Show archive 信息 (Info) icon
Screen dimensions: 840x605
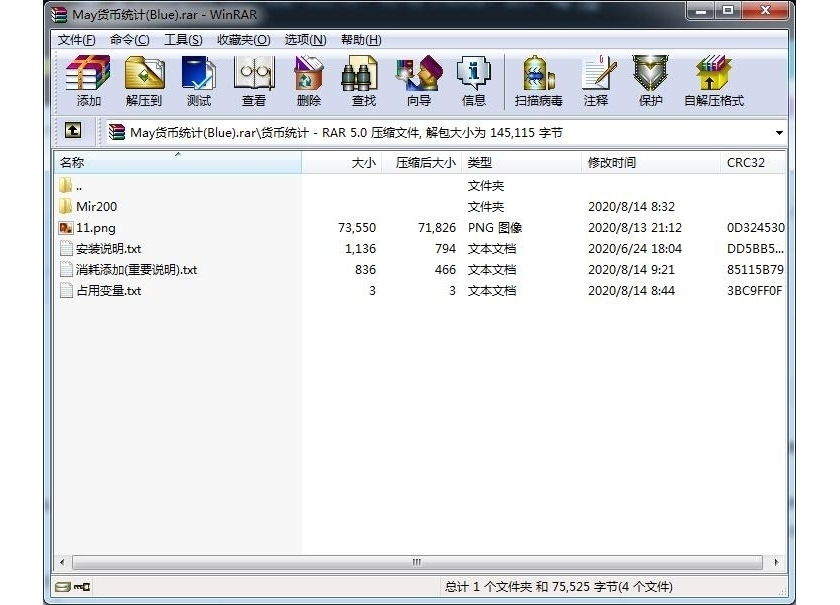click(x=473, y=80)
